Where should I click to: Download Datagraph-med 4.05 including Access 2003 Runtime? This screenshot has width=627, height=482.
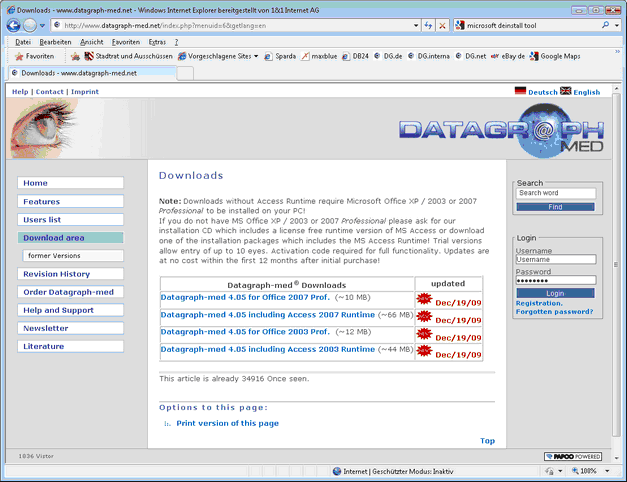268,349
